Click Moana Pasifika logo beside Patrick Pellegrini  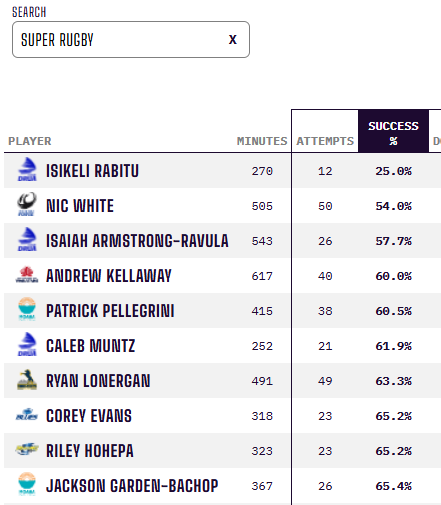(27, 309)
